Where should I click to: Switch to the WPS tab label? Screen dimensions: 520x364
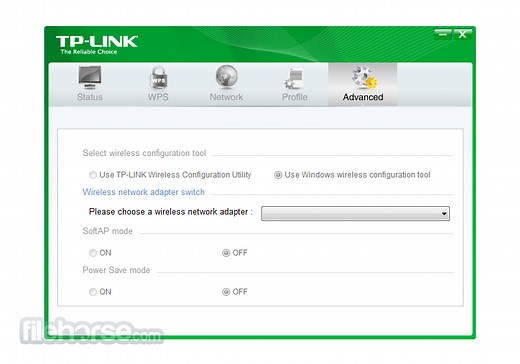158,97
